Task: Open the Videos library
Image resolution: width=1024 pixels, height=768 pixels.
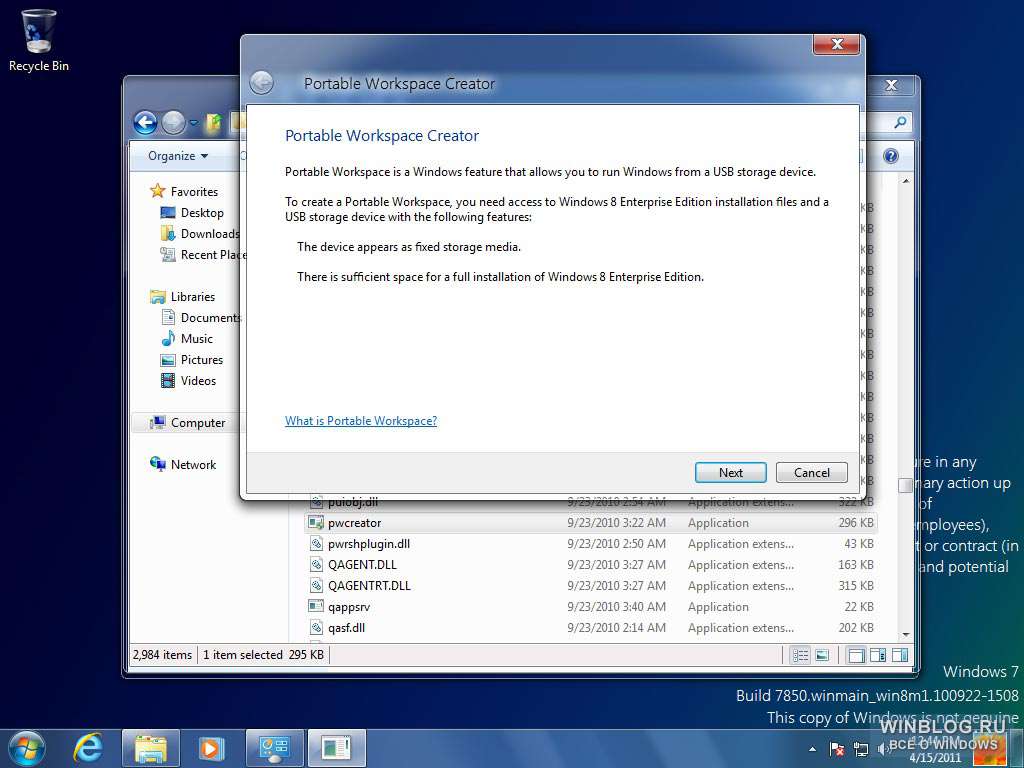Action: (198, 380)
